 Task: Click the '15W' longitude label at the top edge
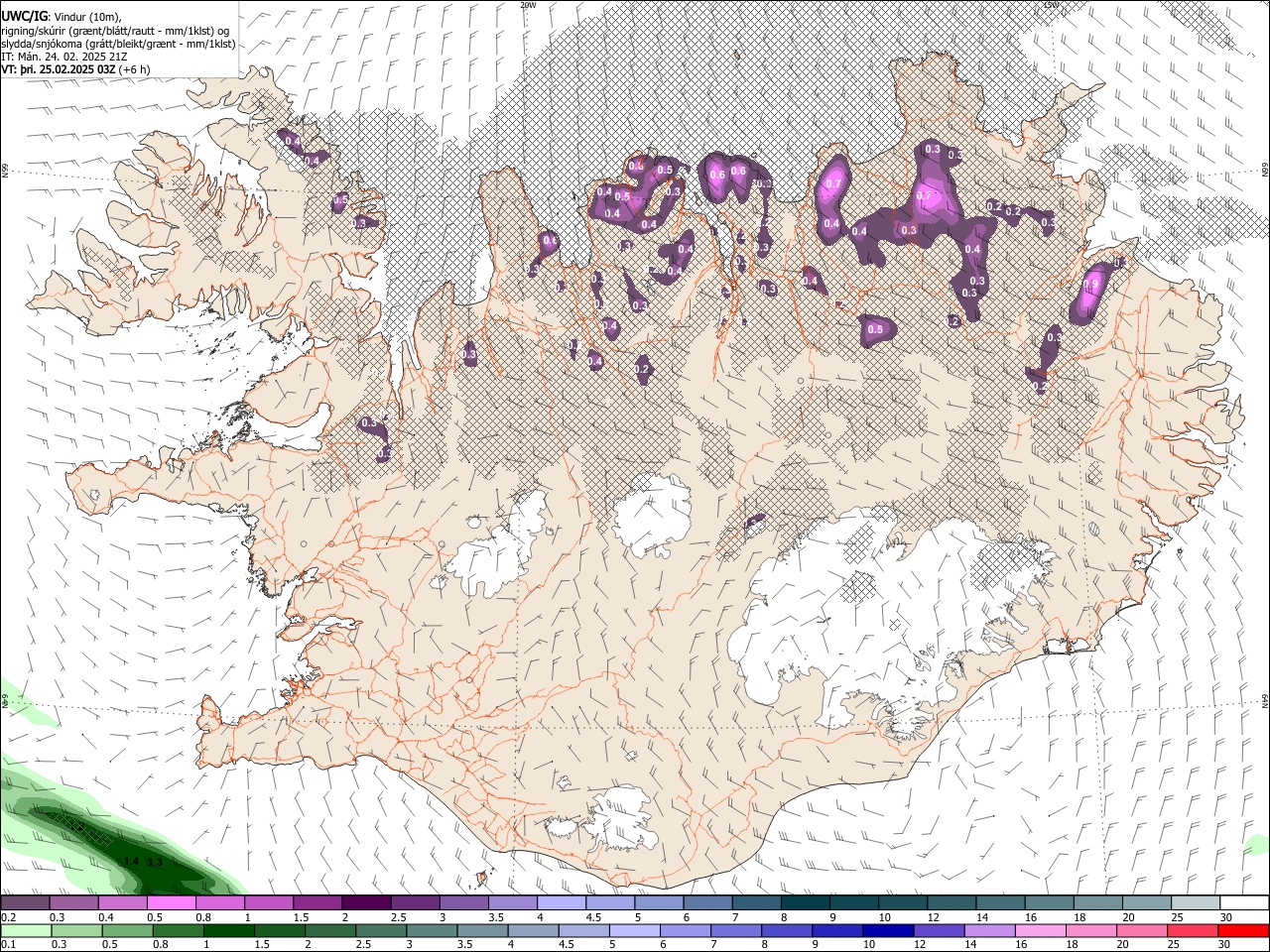coord(1051,5)
